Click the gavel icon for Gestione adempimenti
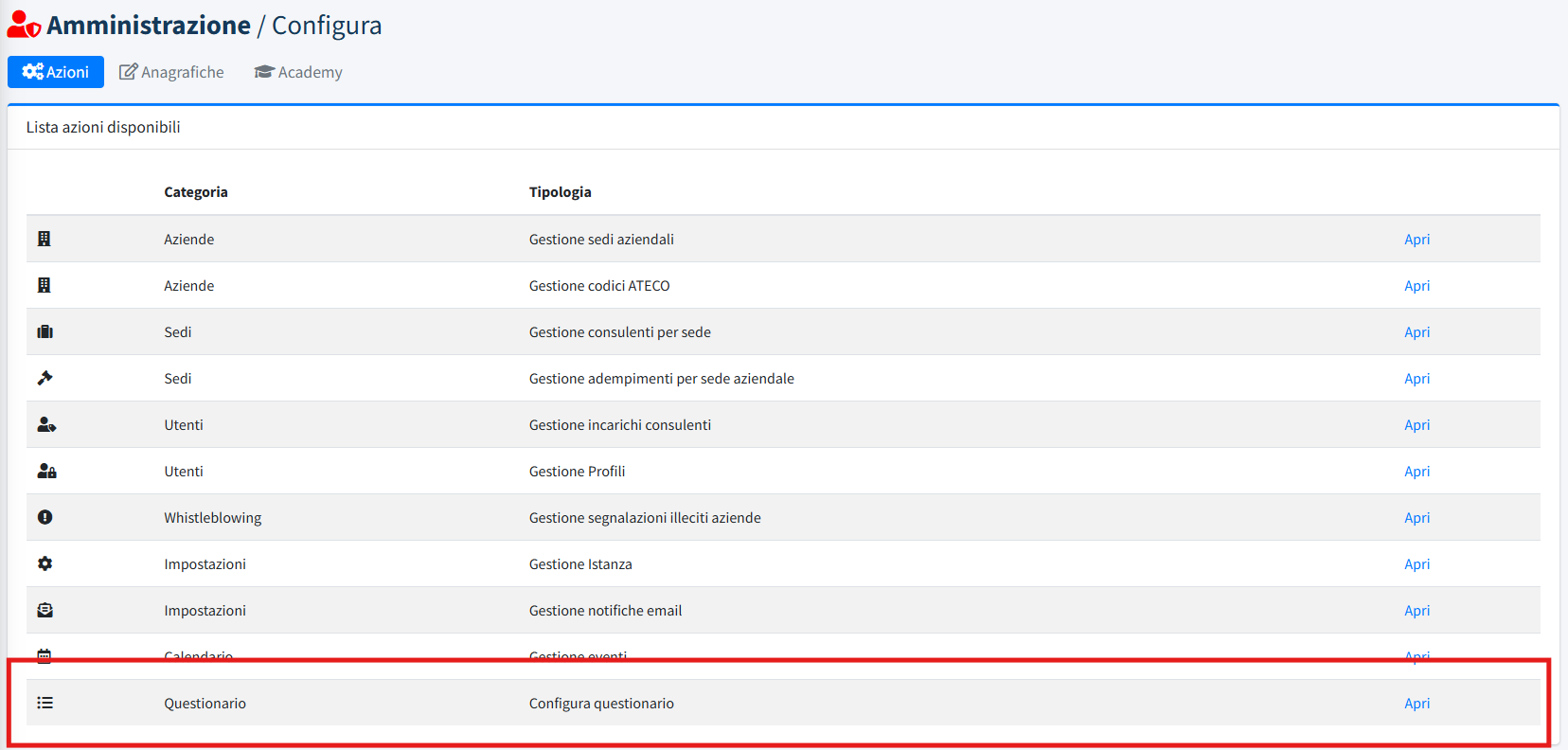This screenshot has width=1568, height=750. coord(45,378)
